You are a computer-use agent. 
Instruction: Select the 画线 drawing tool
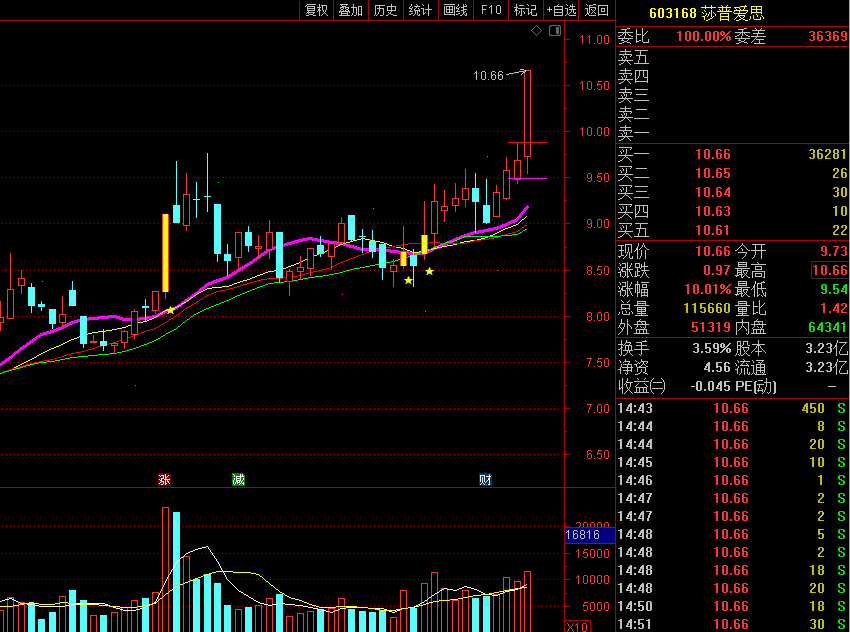coord(455,10)
